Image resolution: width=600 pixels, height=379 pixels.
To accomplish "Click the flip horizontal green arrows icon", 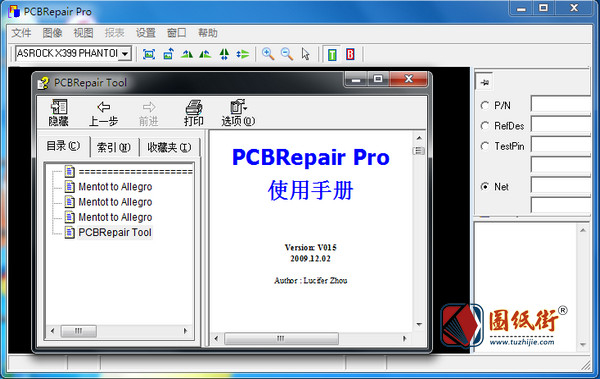I will (x=224, y=54).
